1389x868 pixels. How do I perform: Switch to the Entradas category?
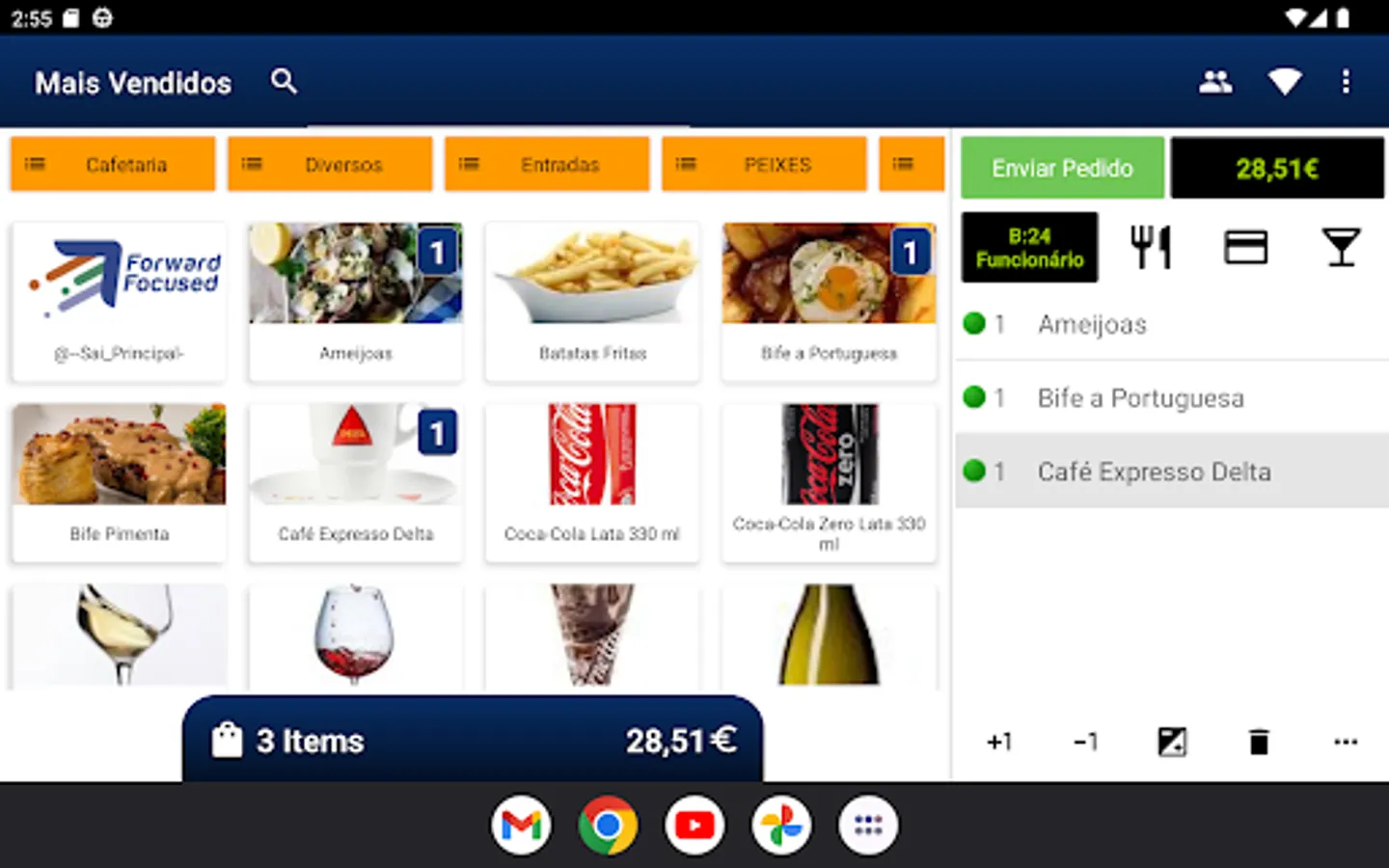tap(547, 164)
